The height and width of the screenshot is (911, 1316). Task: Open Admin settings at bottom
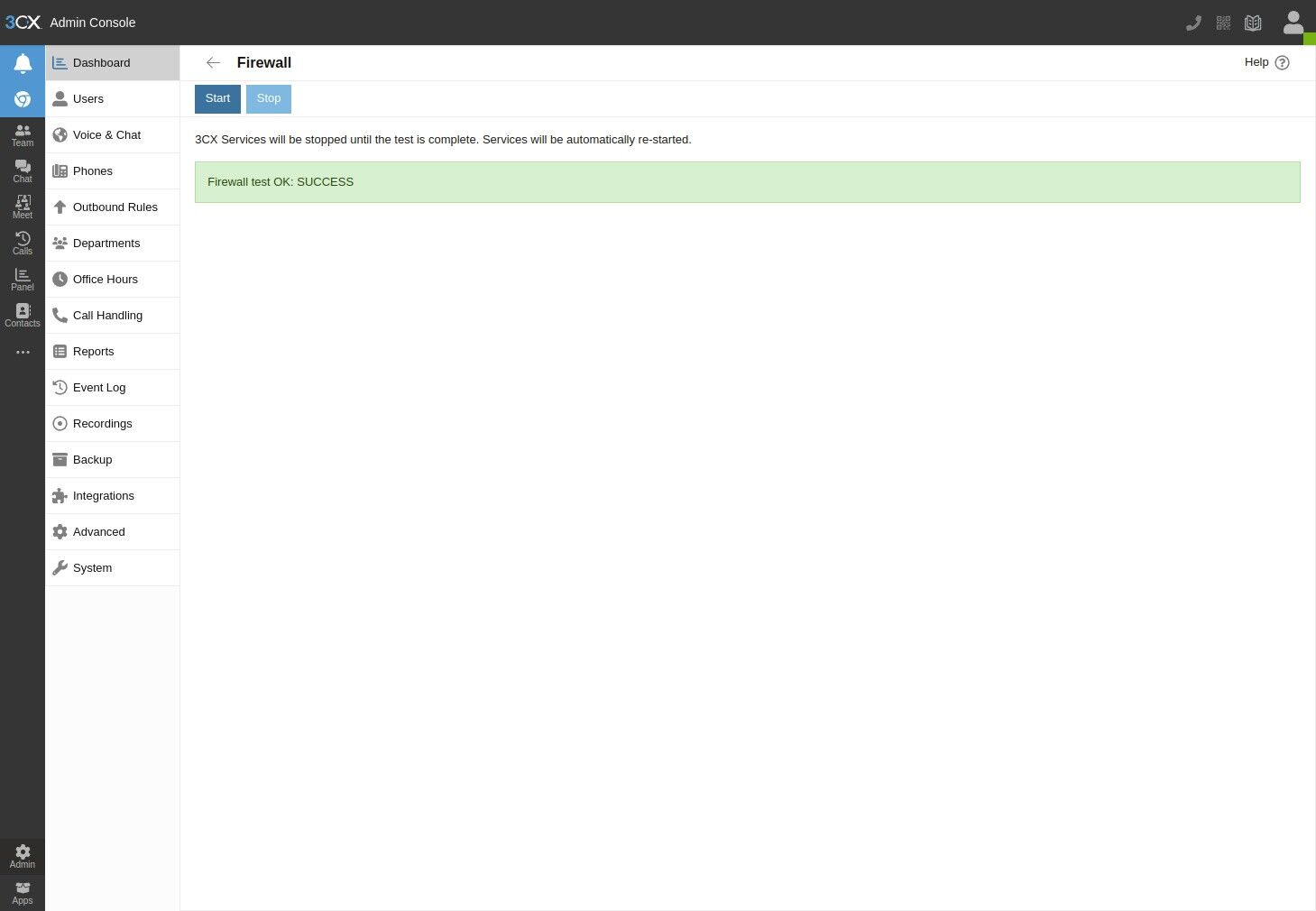[23, 857]
